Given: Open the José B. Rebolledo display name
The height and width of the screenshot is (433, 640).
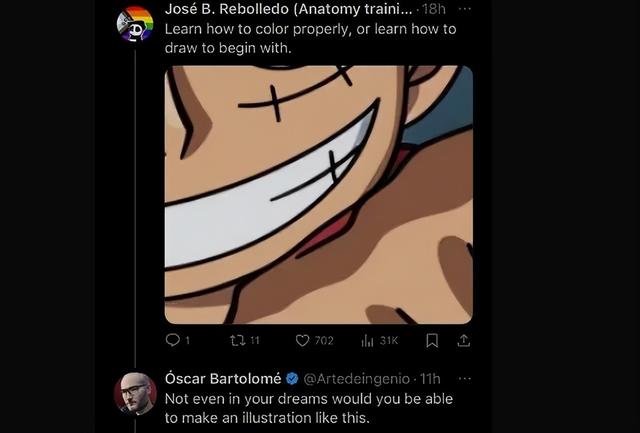Looking at the screenshot, I should (x=289, y=9).
